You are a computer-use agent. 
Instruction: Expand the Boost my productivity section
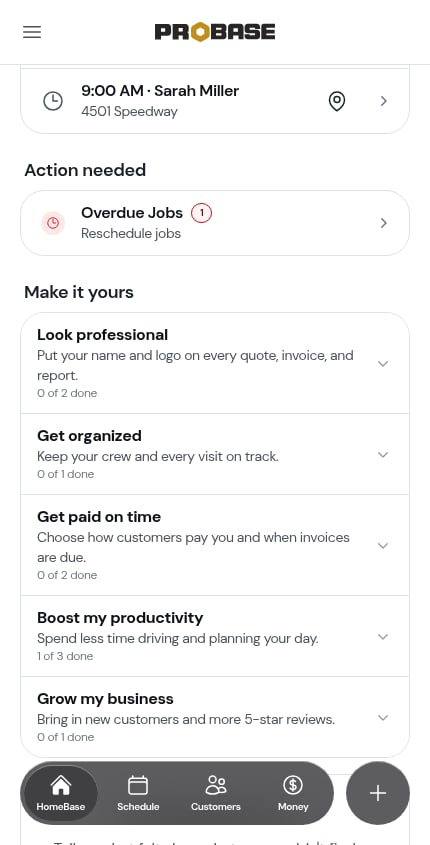tap(215, 636)
